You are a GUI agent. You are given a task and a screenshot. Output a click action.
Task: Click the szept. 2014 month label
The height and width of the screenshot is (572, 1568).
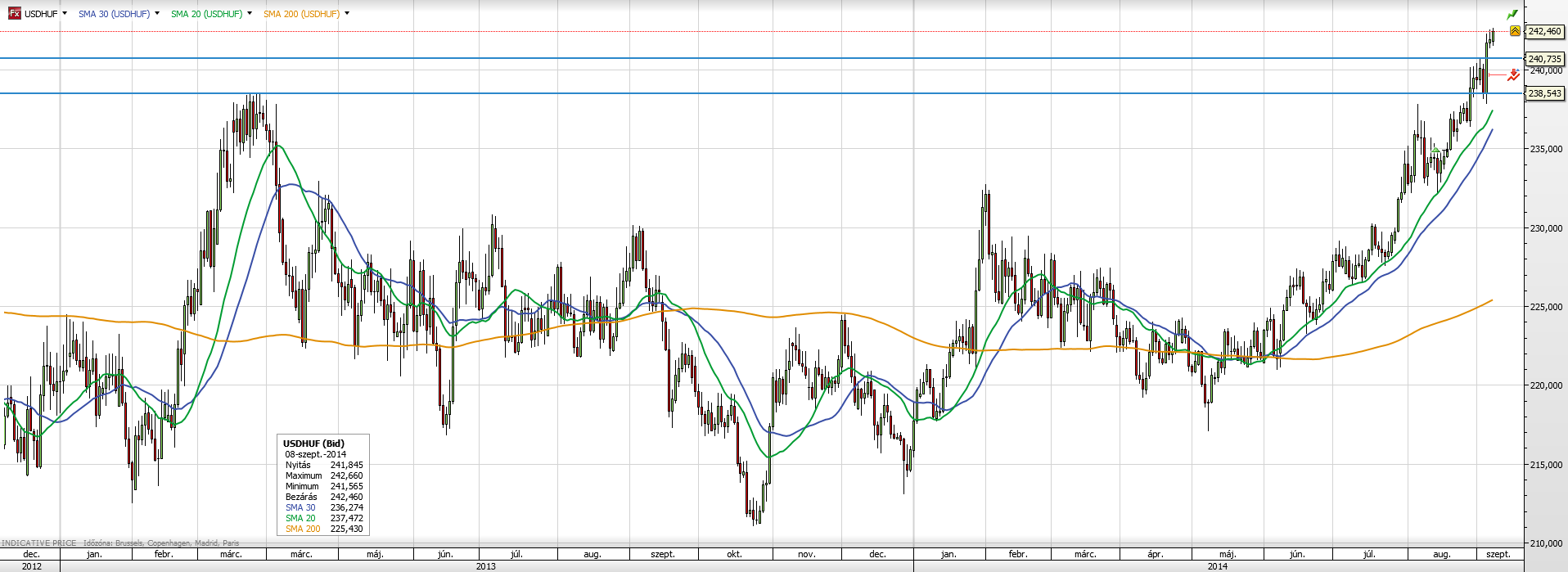[1498, 554]
